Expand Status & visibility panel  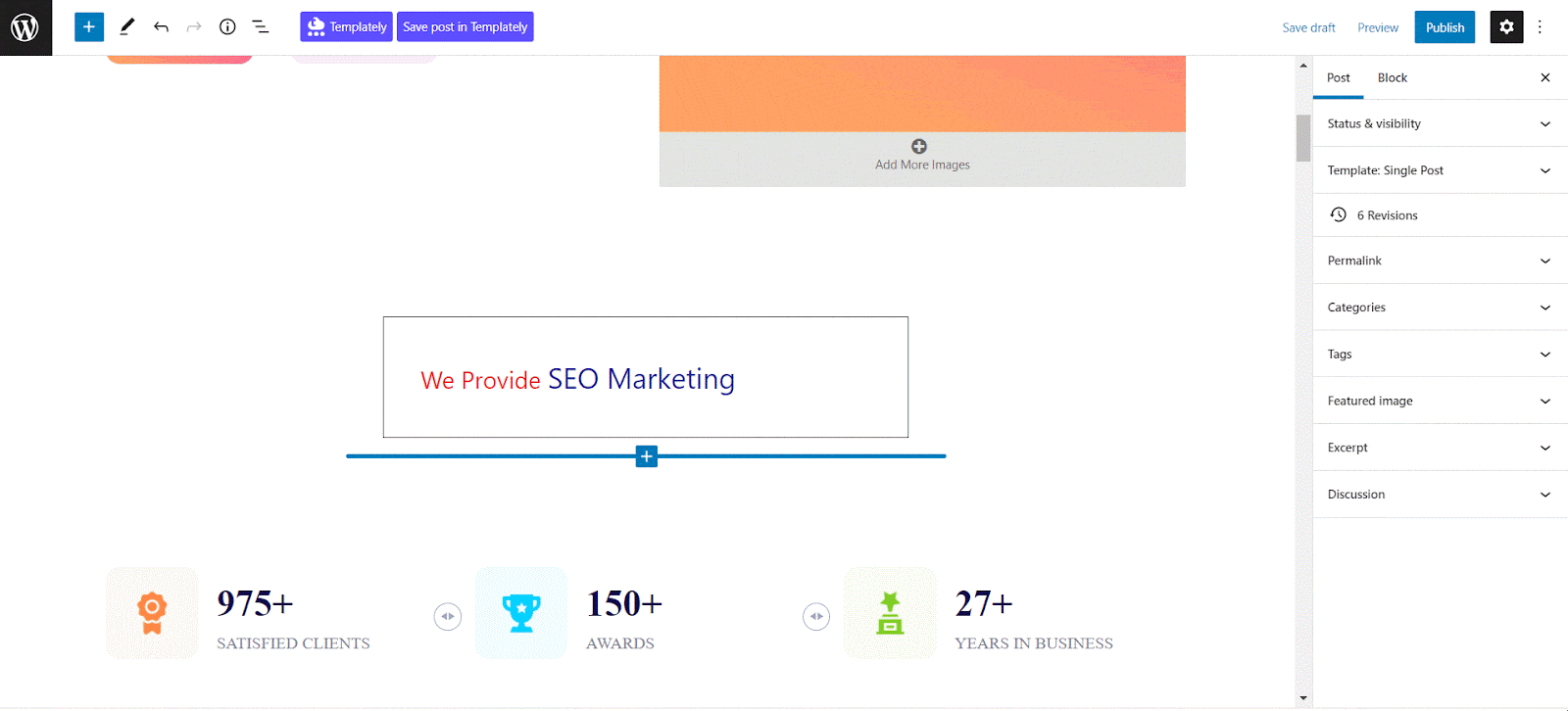click(x=1440, y=123)
